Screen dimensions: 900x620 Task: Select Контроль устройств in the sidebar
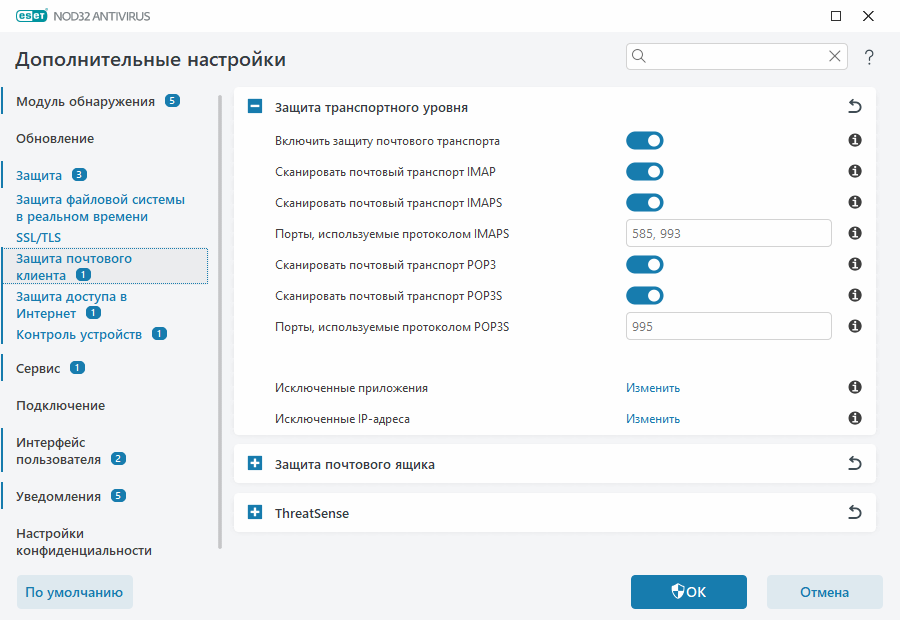pyautogui.click(x=76, y=333)
